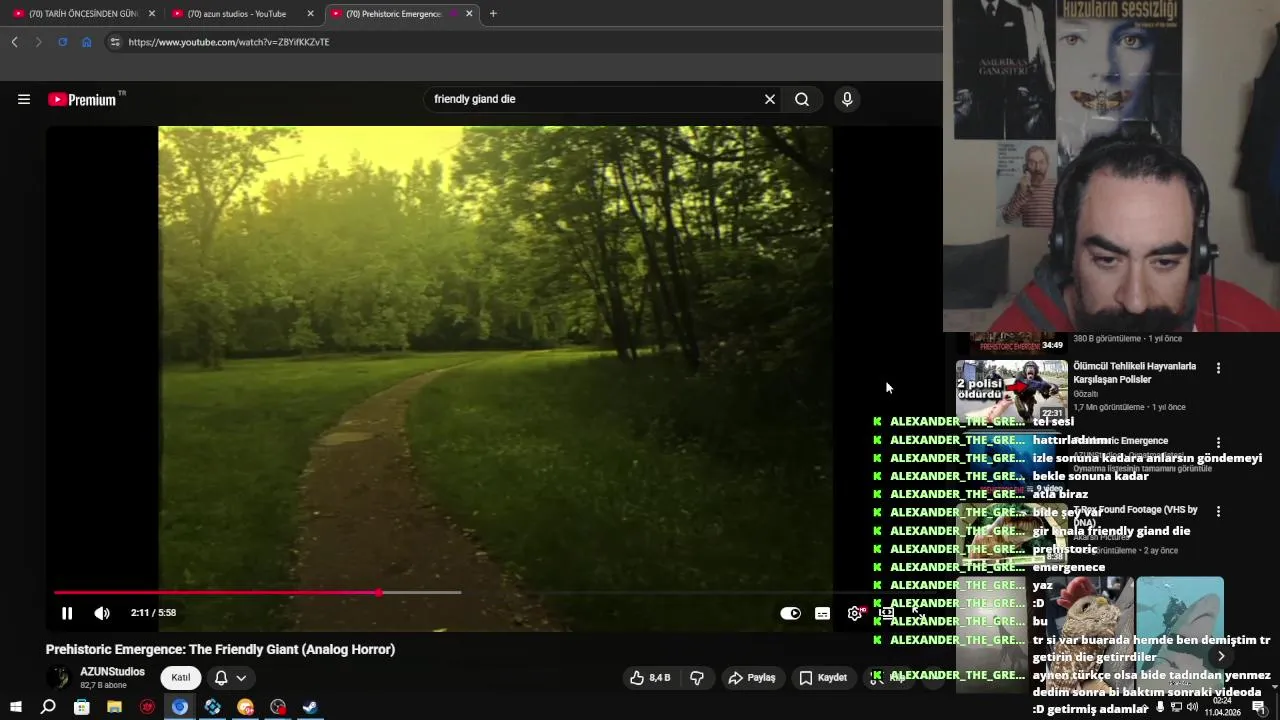Toggle the autoplay switch in the player
Image resolution: width=1280 pixels, height=720 pixels.
pyautogui.click(x=790, y=613)
